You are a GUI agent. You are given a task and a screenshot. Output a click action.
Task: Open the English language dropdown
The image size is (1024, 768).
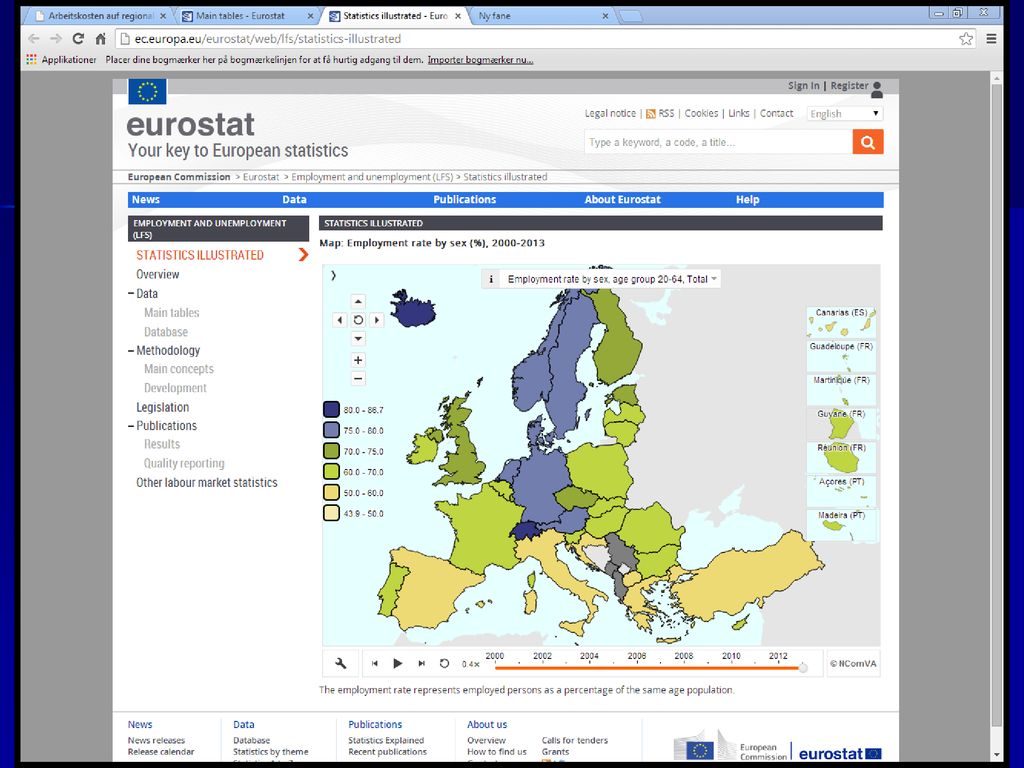click(x=845, y=114)
